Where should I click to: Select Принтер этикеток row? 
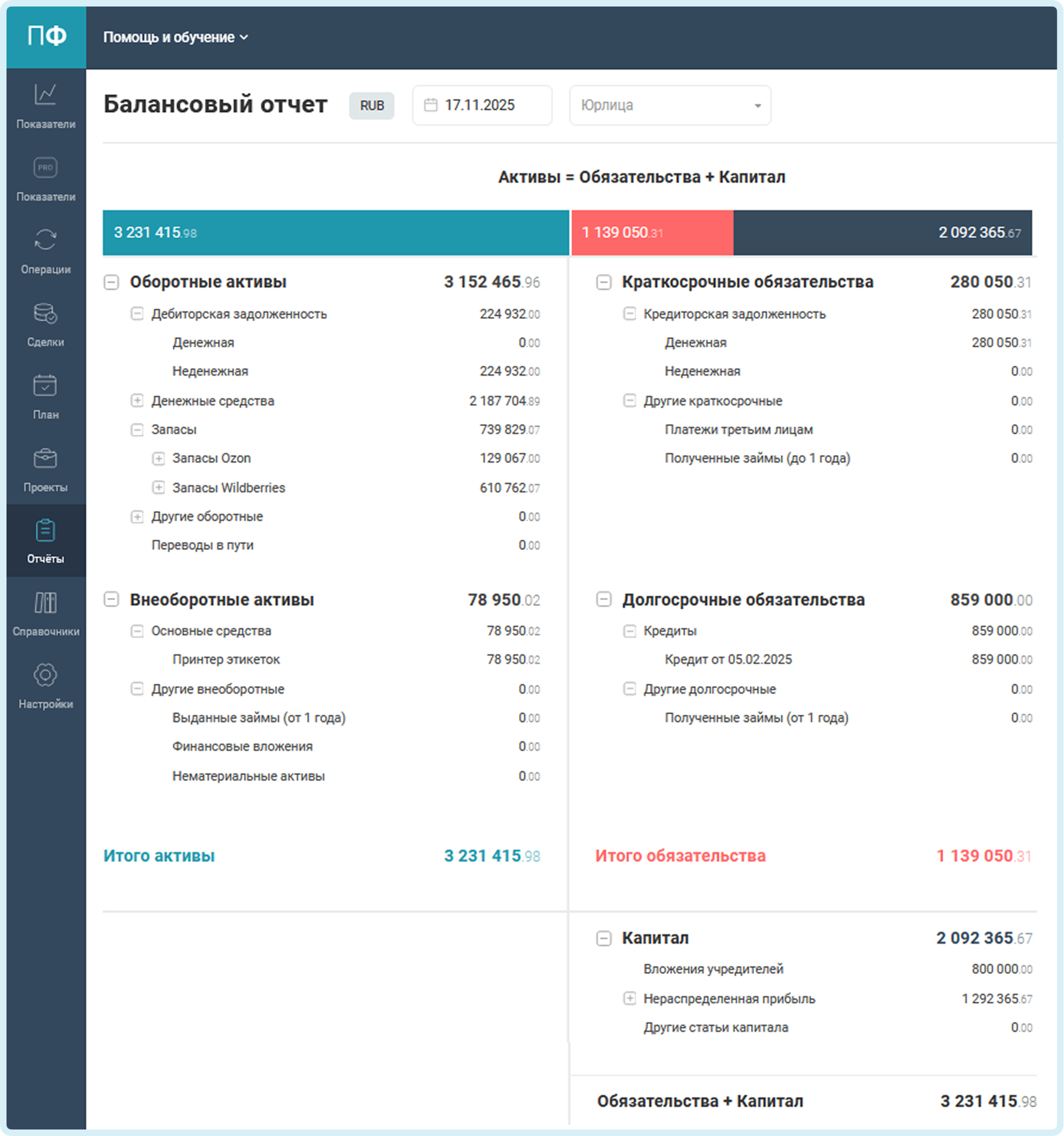pyautogui.click(x=356, y=660)
